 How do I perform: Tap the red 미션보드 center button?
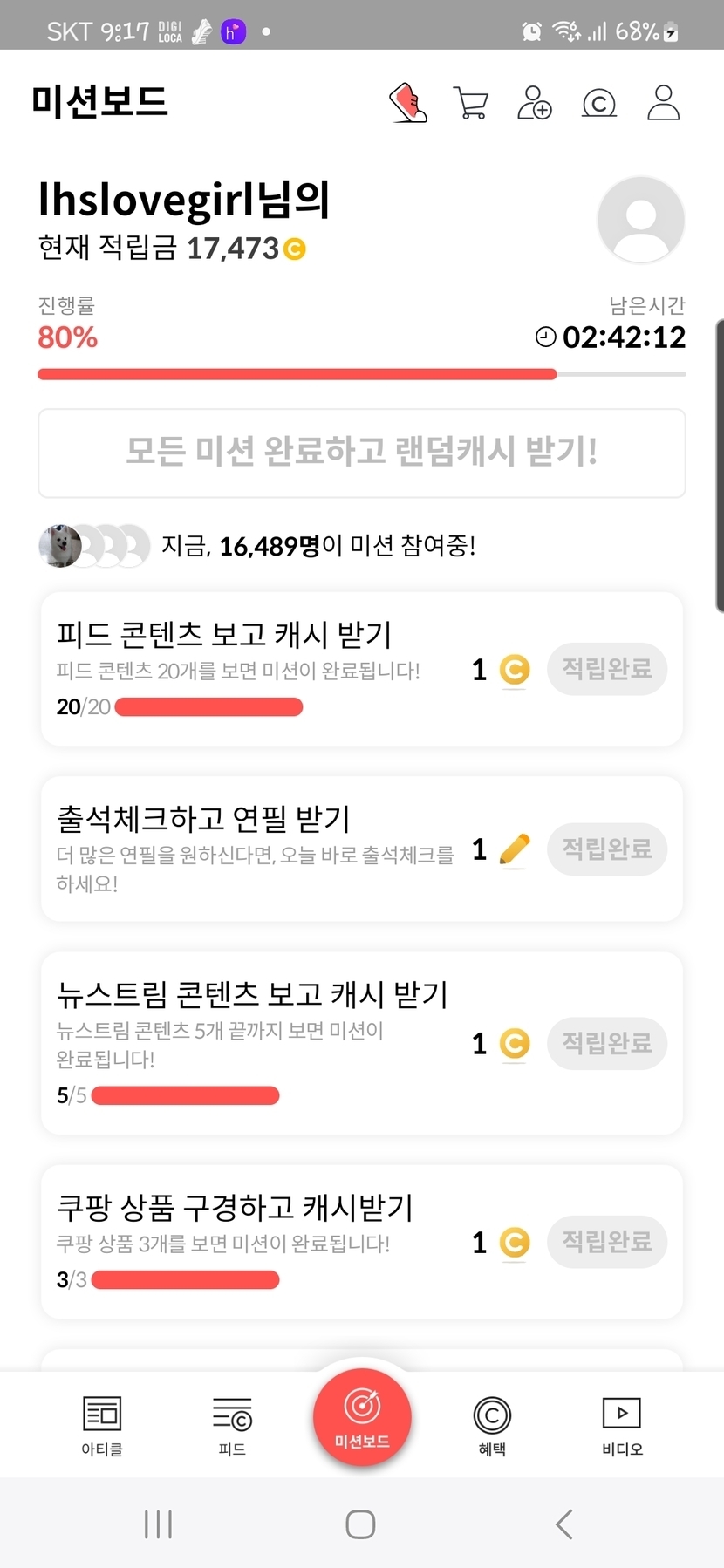pyautogui.click(x=362, y=1417)
